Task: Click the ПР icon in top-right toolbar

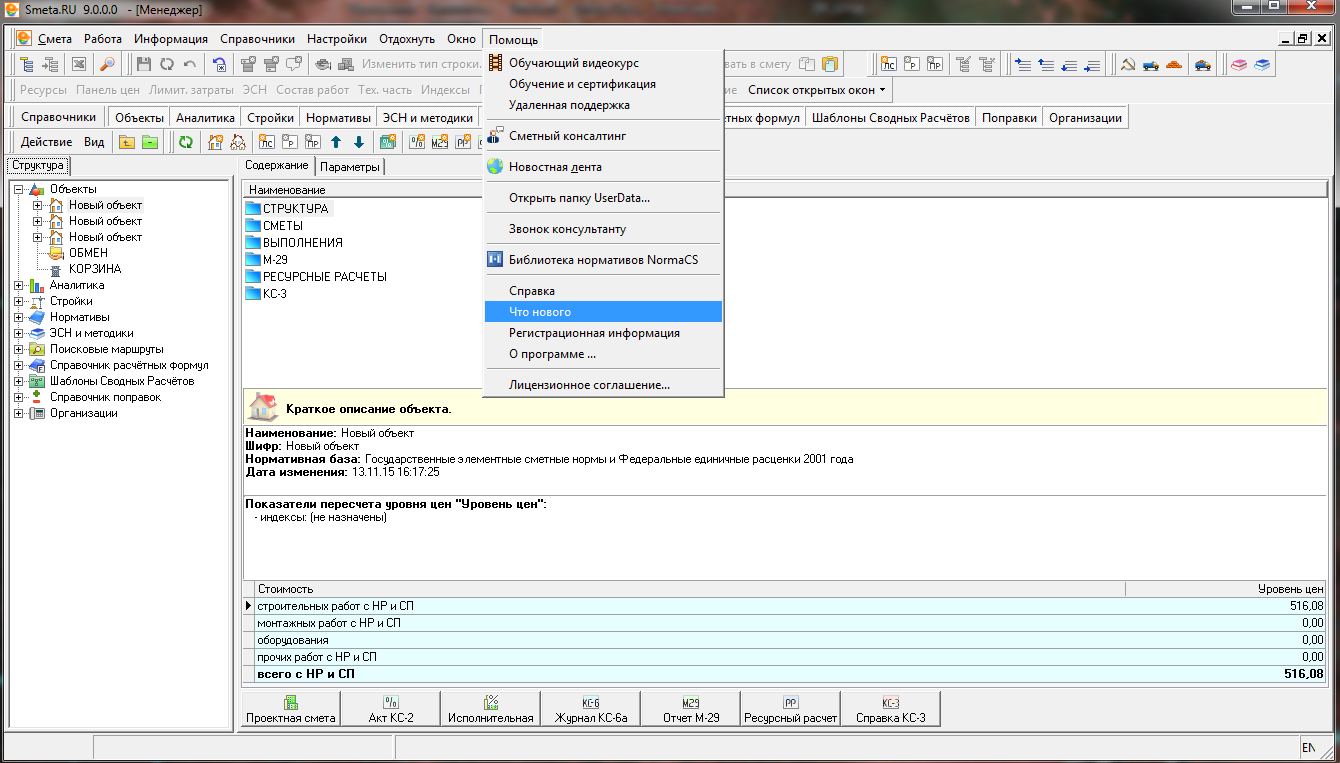Action: (x=935, y=65)
